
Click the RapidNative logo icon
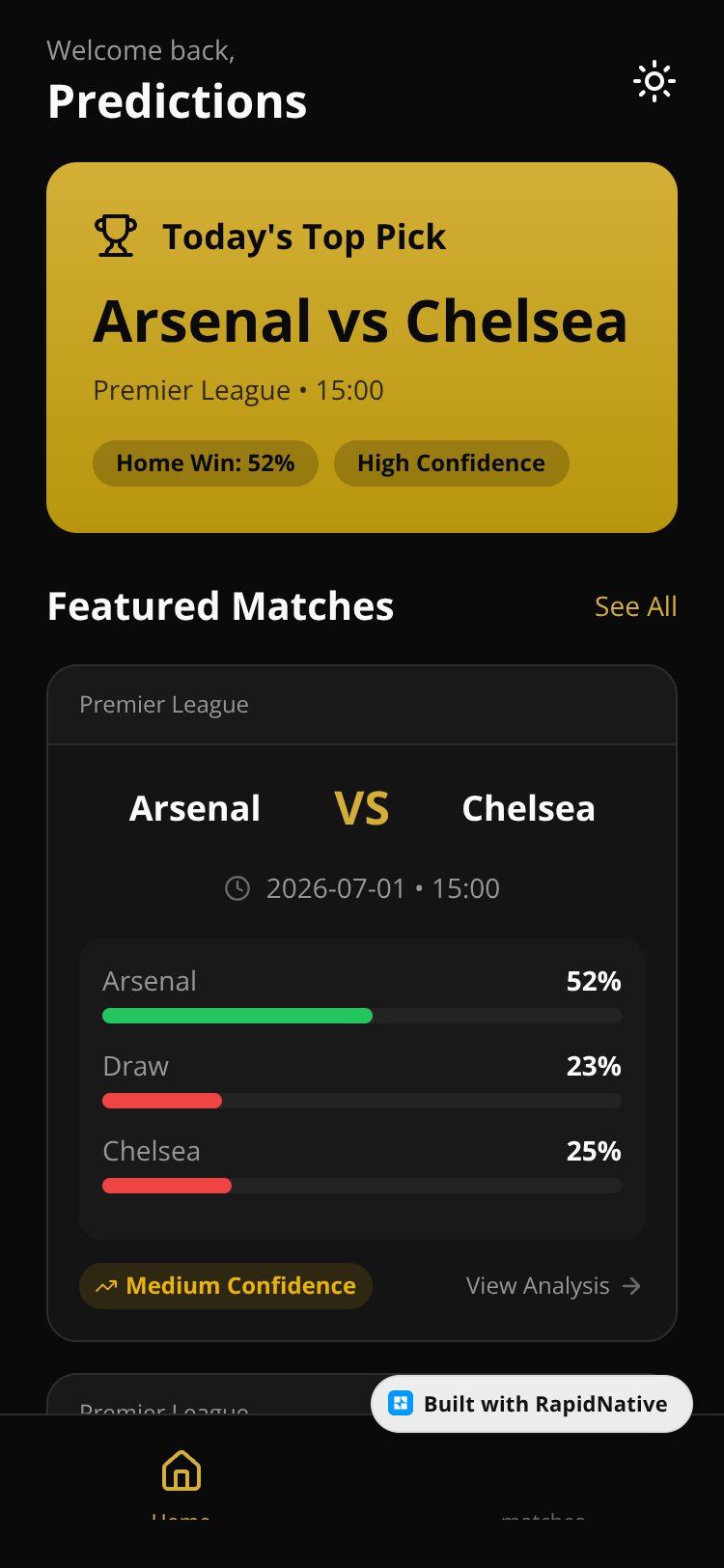[x=401, y=1404]
